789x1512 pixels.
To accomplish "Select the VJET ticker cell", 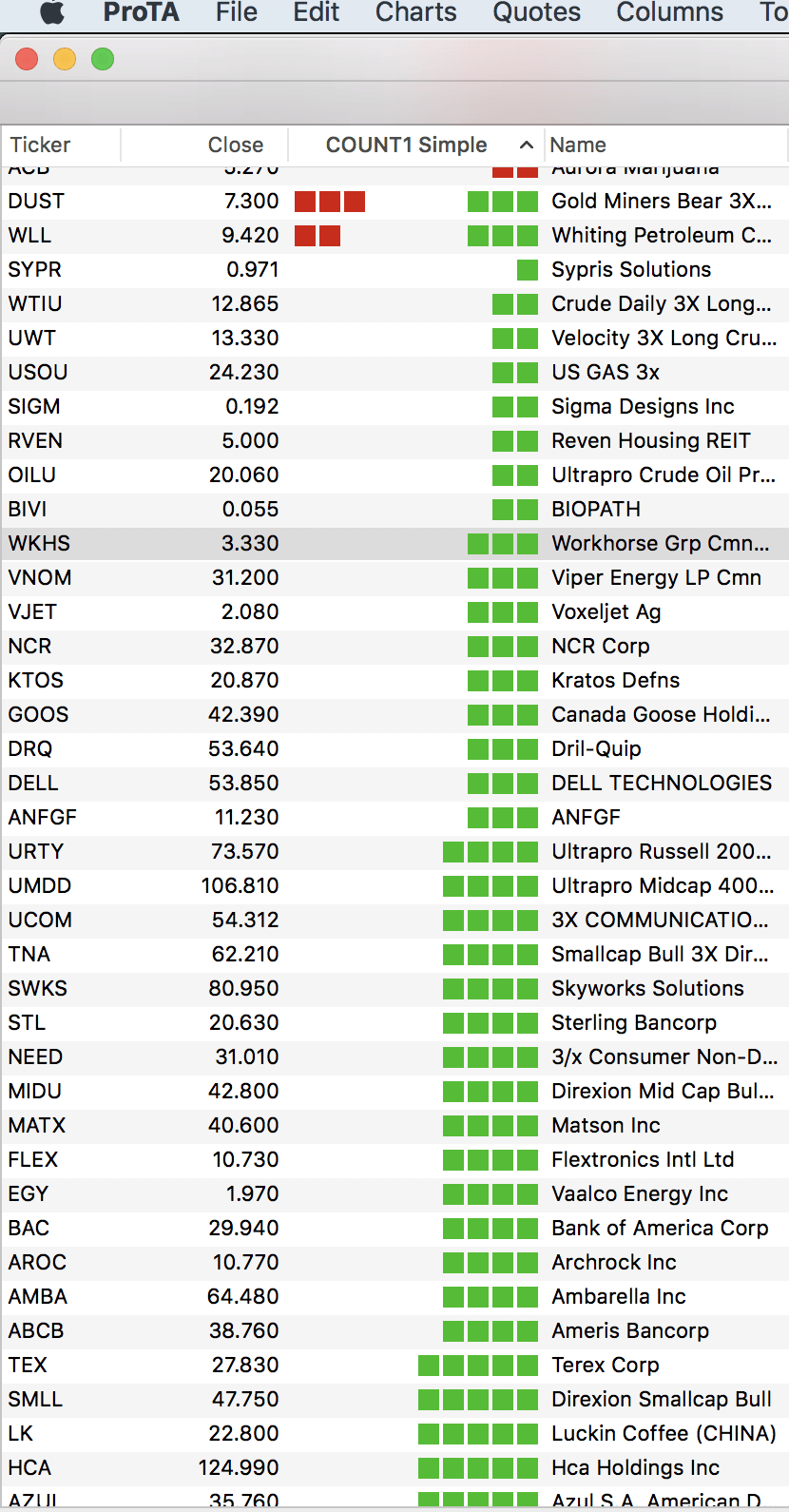I will pyautogui.click(x=32, y=612).
